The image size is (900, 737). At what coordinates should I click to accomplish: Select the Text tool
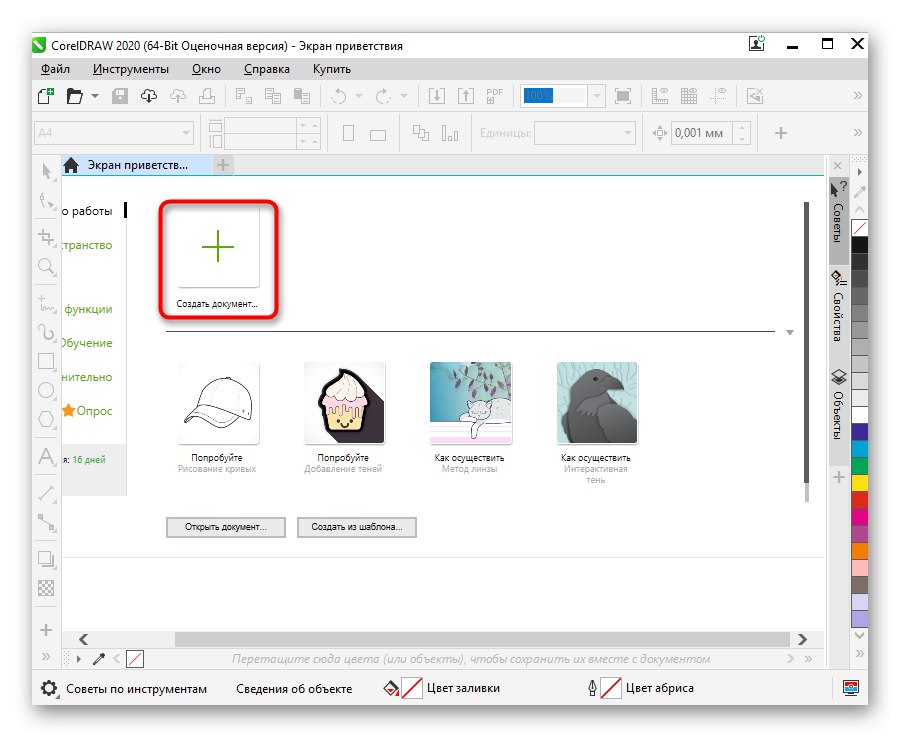click(x=45, y=457)
